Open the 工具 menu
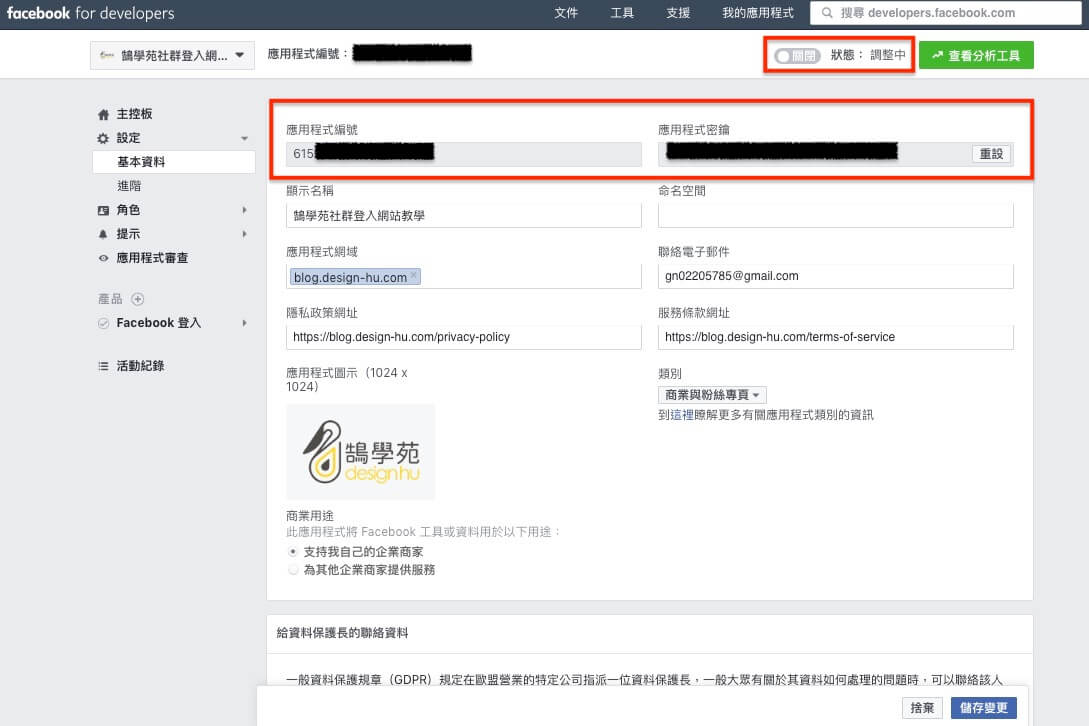This screenshot has width=1089, height=726. pyautogui.click(x=622, y=13)
